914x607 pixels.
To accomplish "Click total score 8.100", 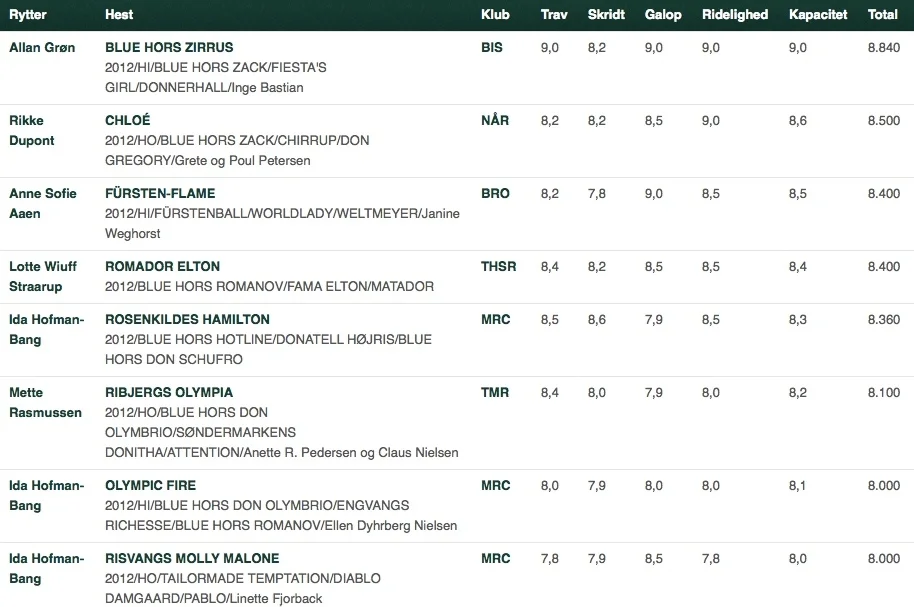I will (x=884, y=392).
